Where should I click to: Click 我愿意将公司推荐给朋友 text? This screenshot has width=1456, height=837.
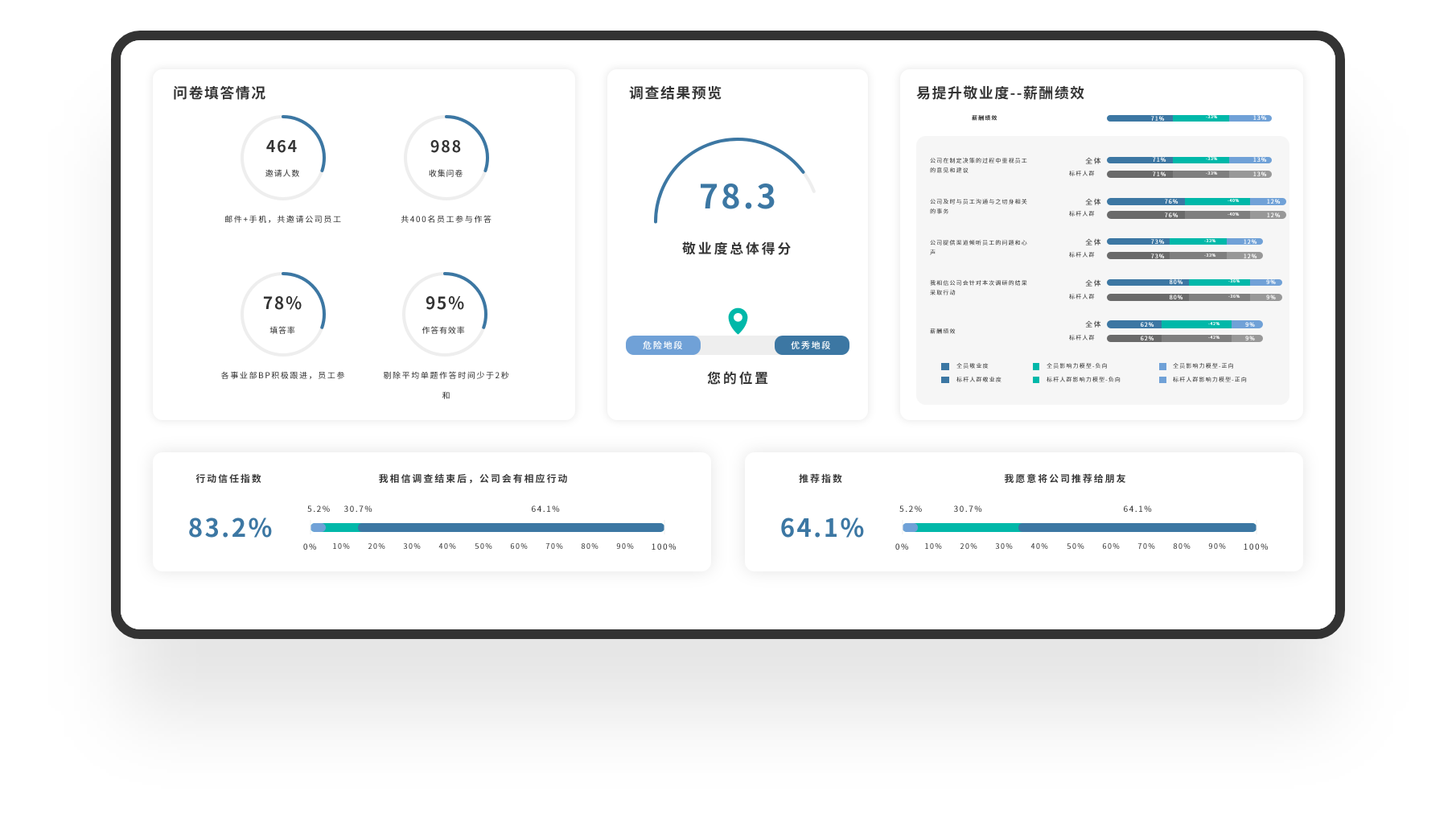(1065, 479)
